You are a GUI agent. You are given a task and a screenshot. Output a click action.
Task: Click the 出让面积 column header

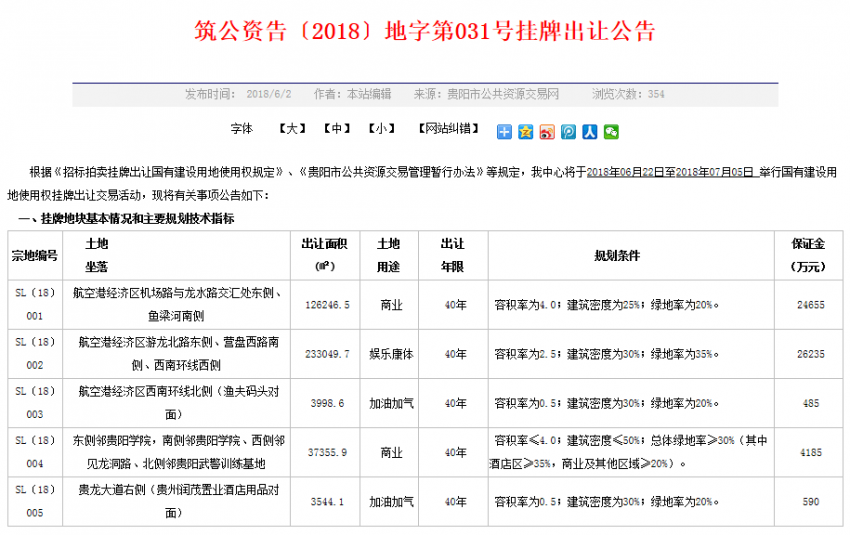[325, 255]
